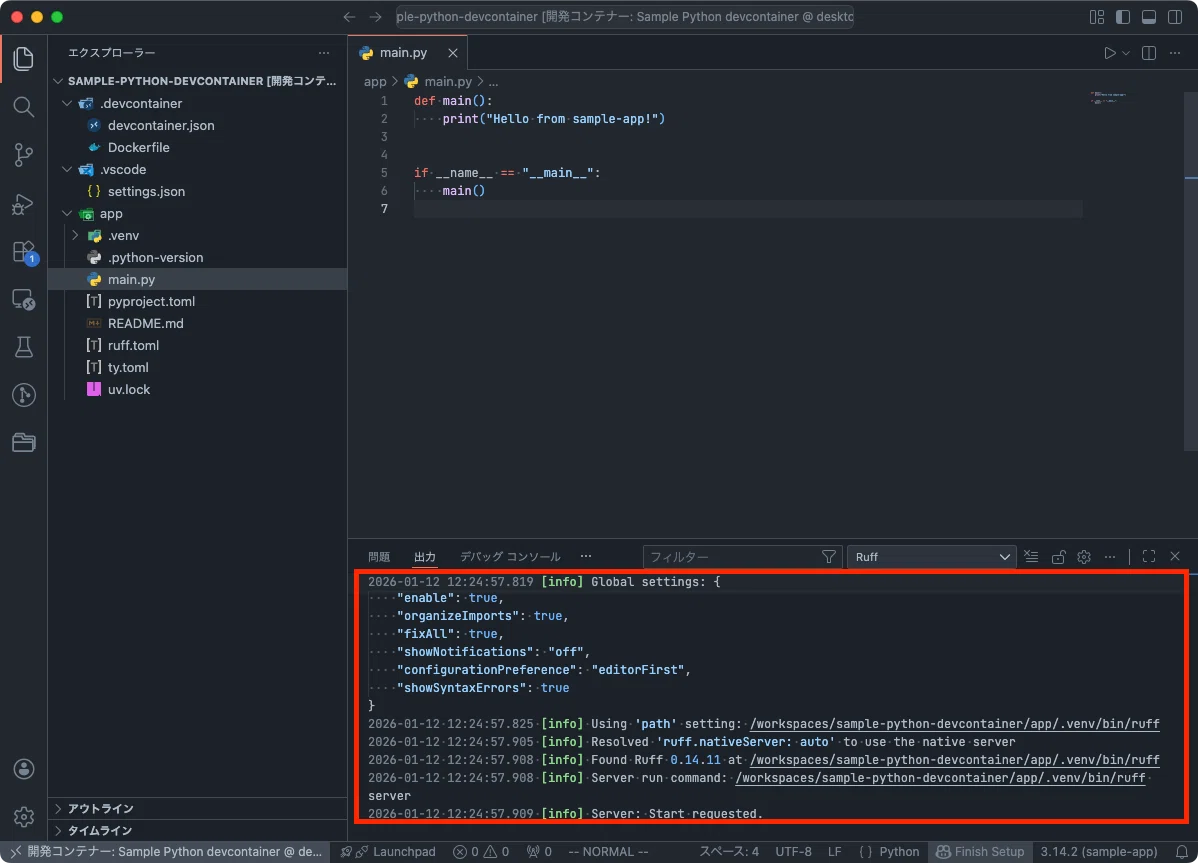
Task: Change indentation via スペース: 4
Action: 729,852
